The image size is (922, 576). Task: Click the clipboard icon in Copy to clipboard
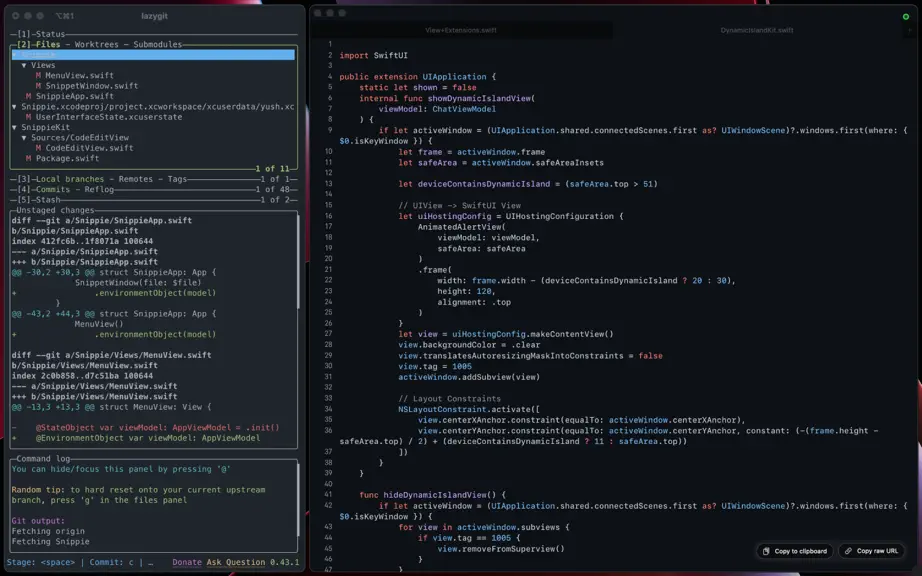(766, 551)
